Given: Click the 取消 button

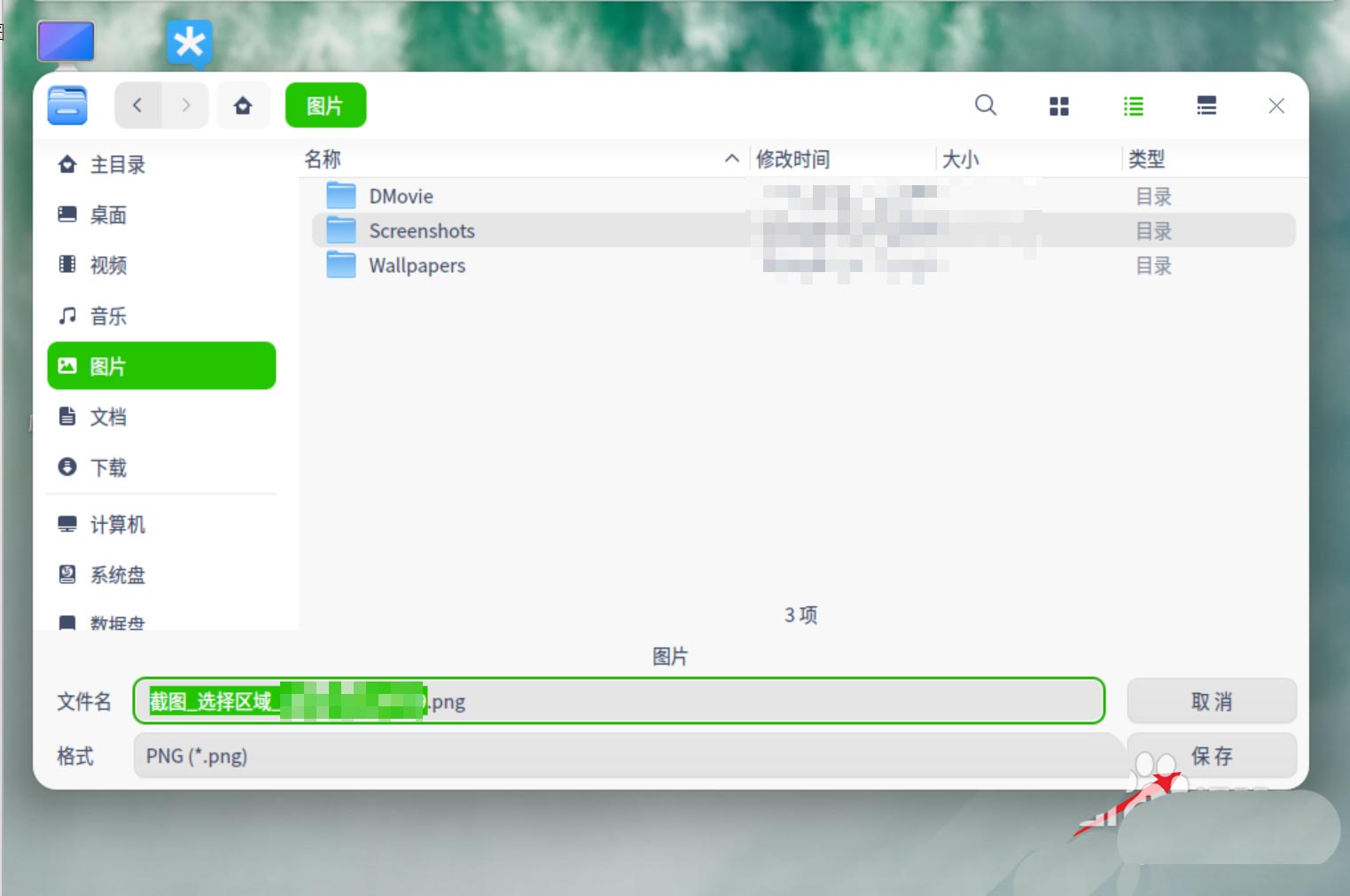Looking at the screenshot, I should (x=1212, y=701).
